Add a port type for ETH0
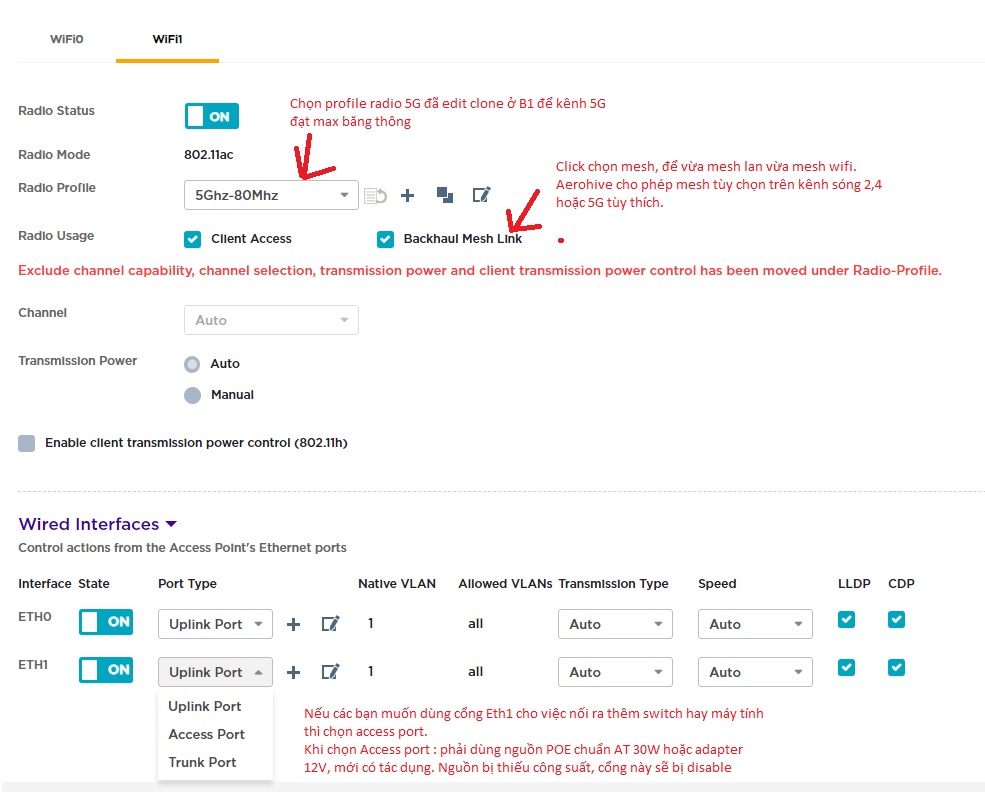The width and height of the screenshot is (985, 792). (x=293, y=624)
